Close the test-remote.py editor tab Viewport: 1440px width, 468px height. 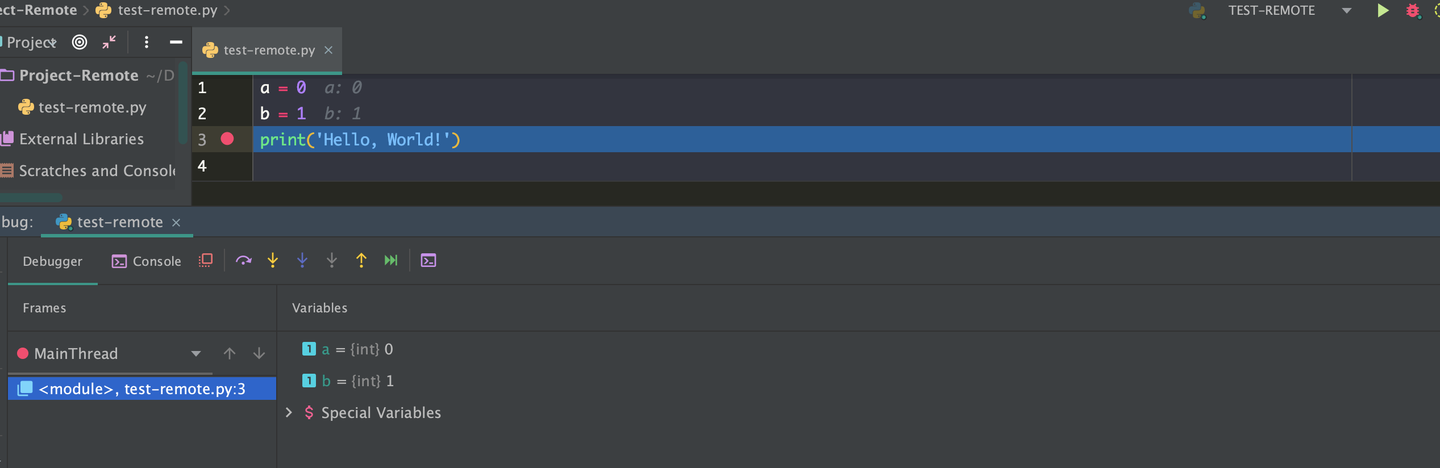[328, 50]
